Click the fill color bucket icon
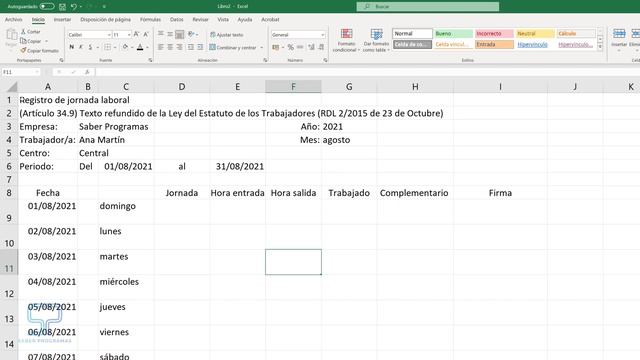Viewport: 640px width, 360px height. click(x=125, y=47)
